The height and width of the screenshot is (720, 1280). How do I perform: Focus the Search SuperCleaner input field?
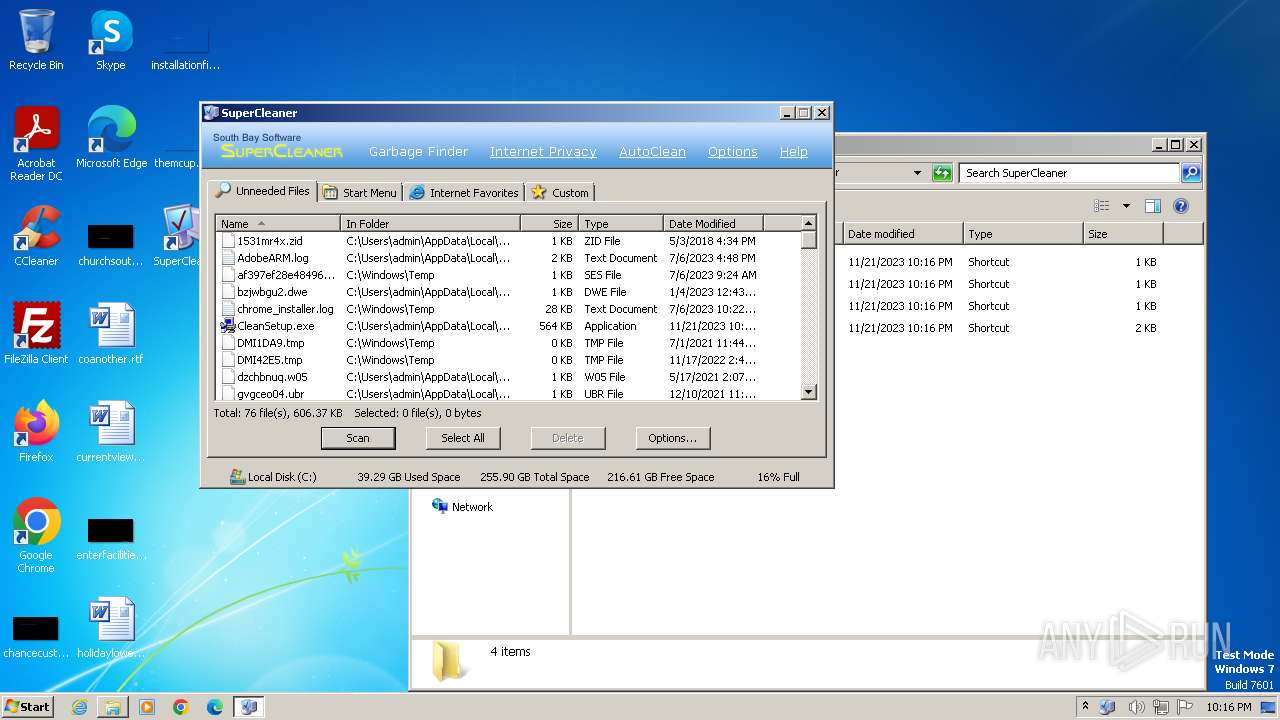pos(1069,173)
